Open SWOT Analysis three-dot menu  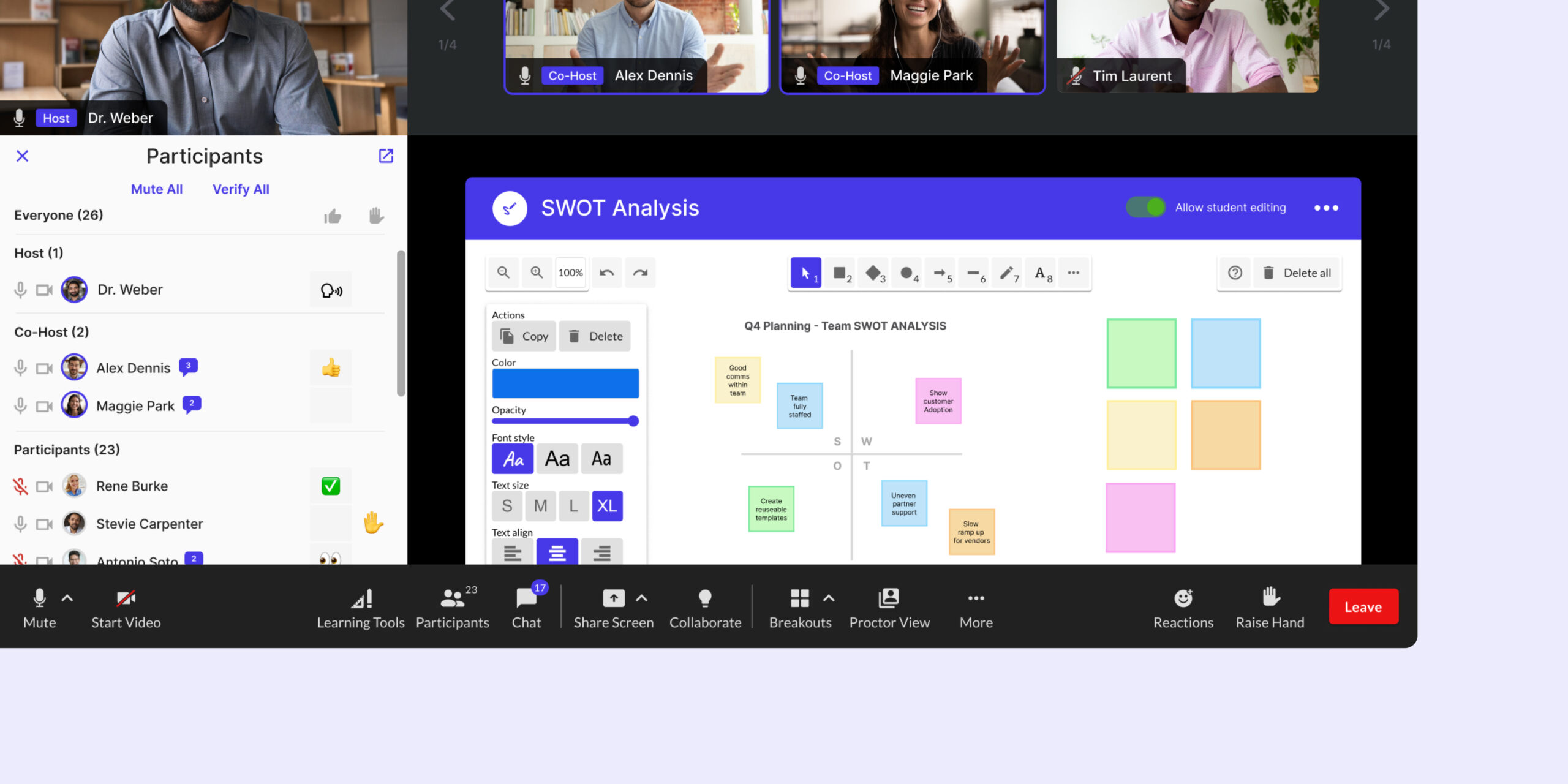pyautogui.click(x=1326, y=208)
